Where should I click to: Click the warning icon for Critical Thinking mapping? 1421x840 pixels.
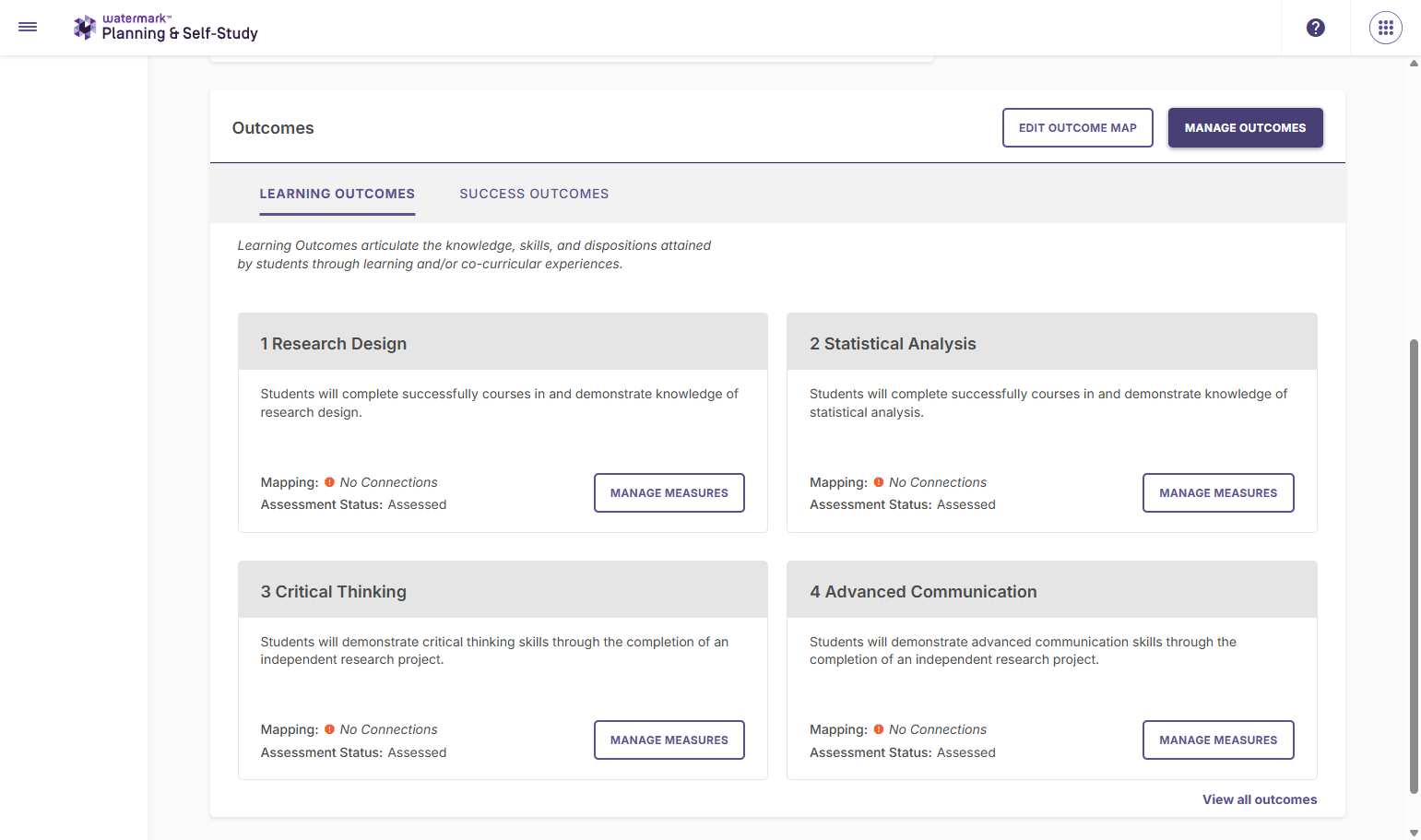point(329,729)
